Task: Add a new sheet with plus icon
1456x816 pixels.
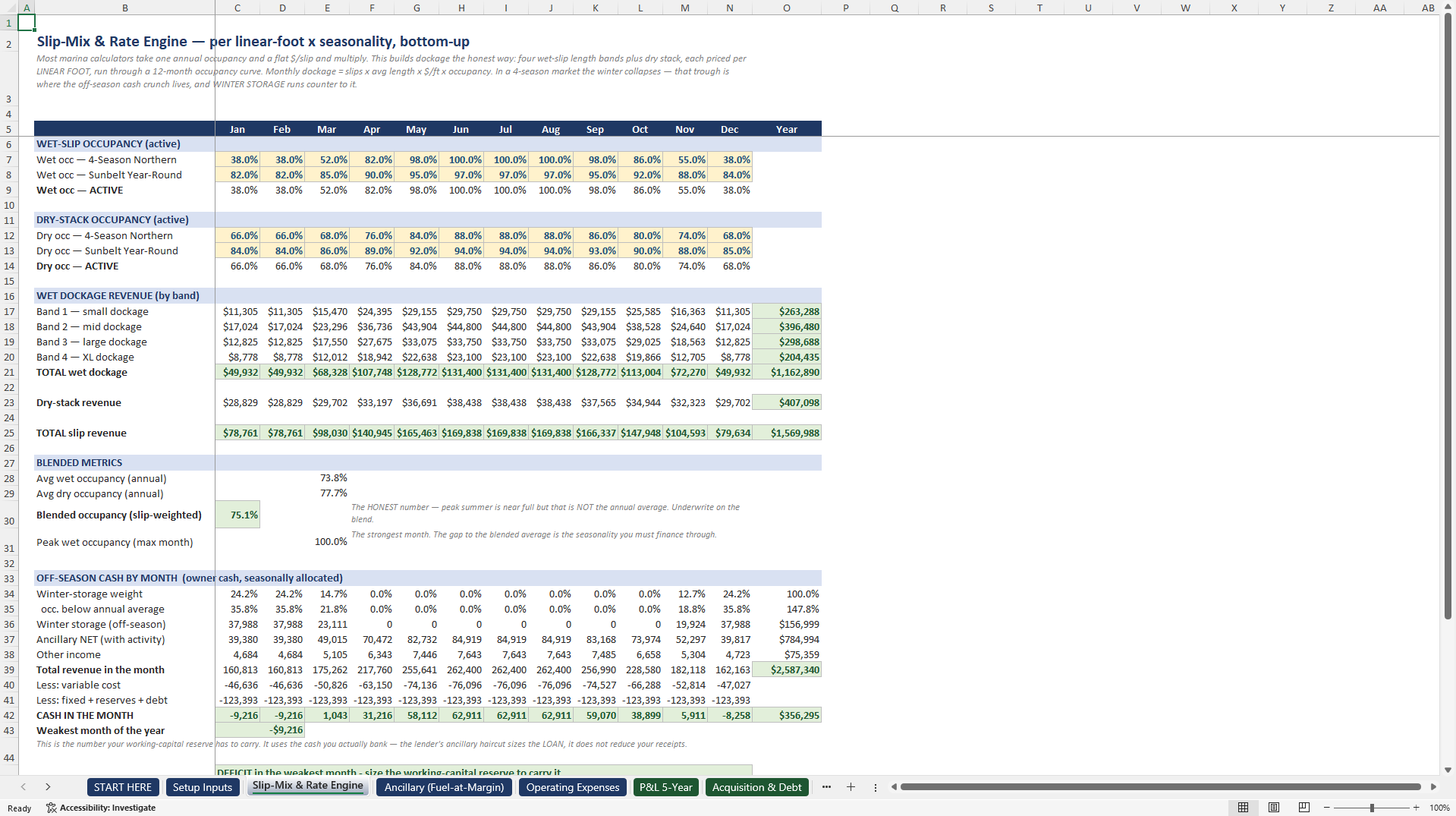Action: [x=851, y=787]
